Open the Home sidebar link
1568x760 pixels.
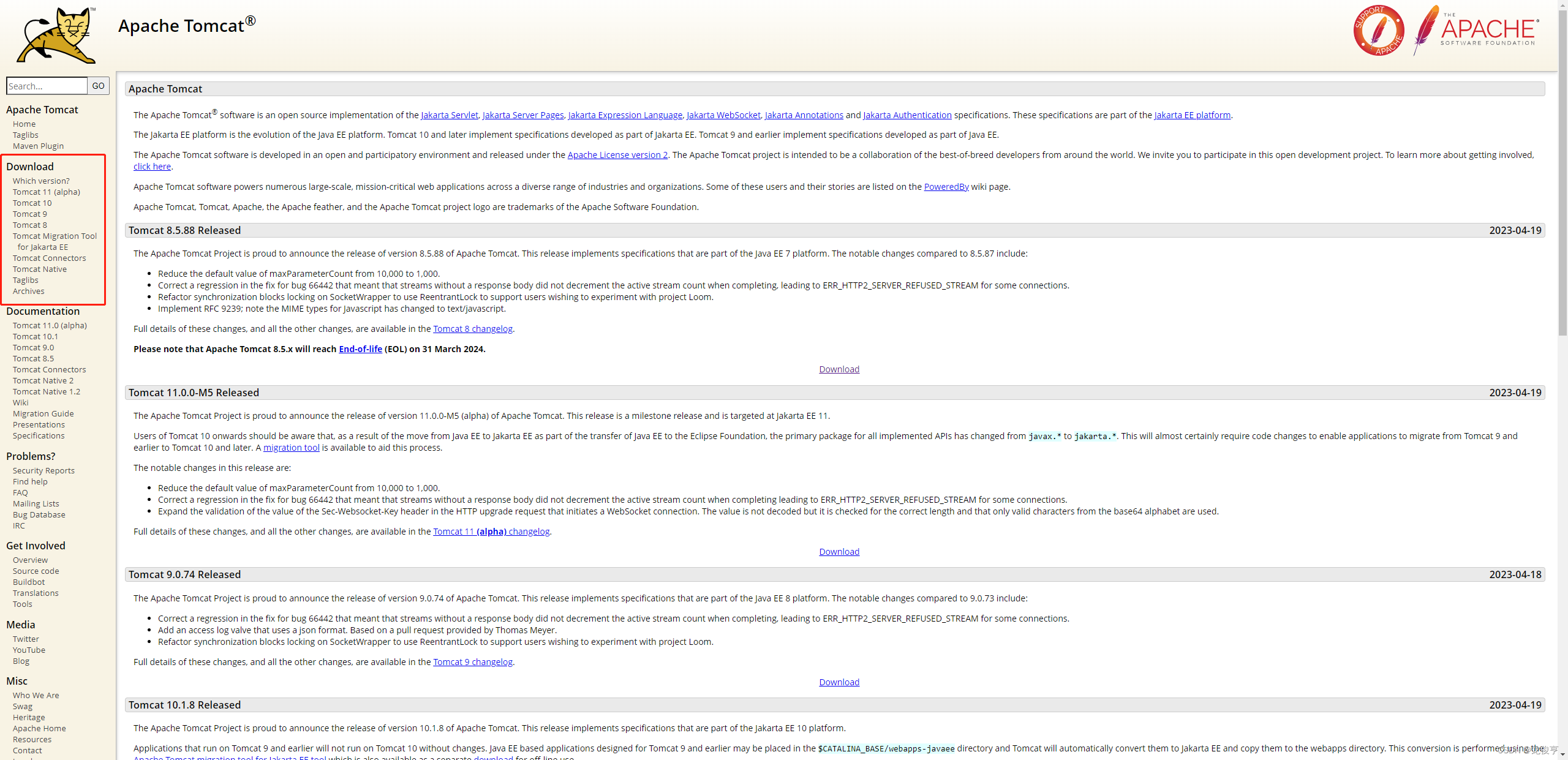24,124
